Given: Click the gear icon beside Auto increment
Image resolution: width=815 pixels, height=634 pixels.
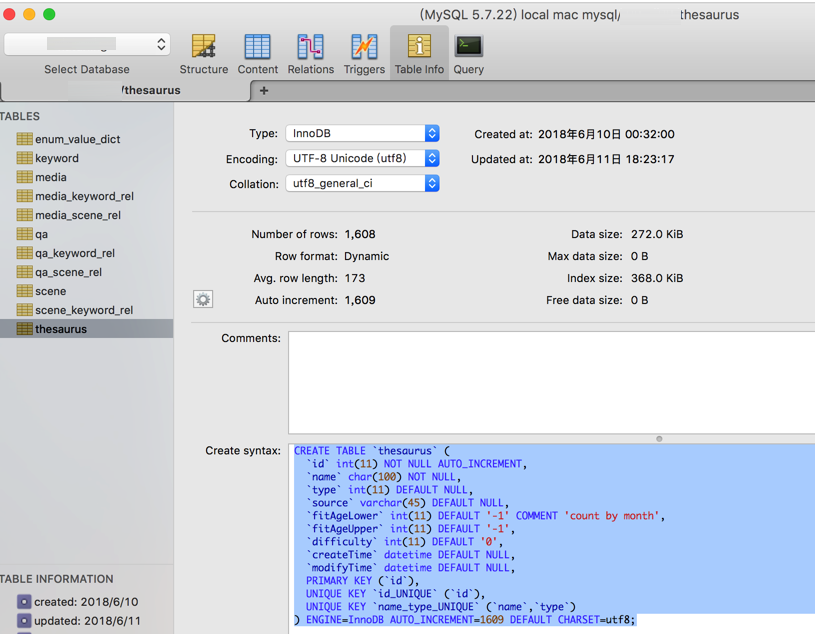Looking at the screenshot, I should (203, 299).
